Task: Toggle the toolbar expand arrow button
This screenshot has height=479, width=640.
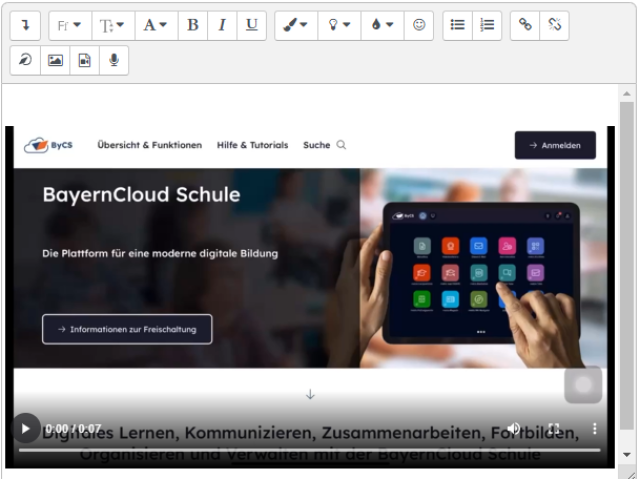Action: click(x=25, y=26)
